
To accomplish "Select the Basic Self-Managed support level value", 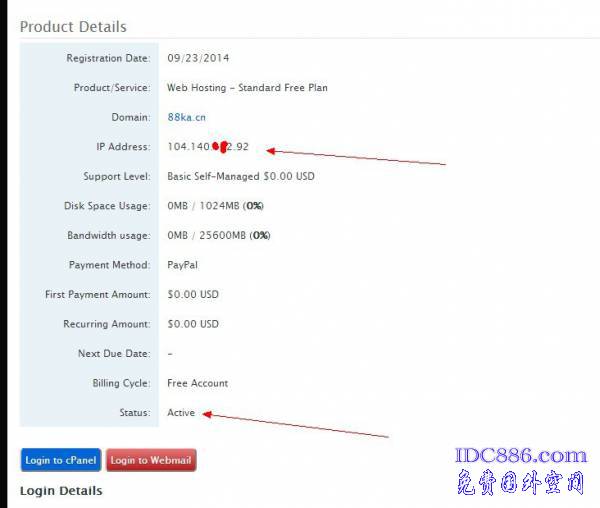I will coord(241,176).
